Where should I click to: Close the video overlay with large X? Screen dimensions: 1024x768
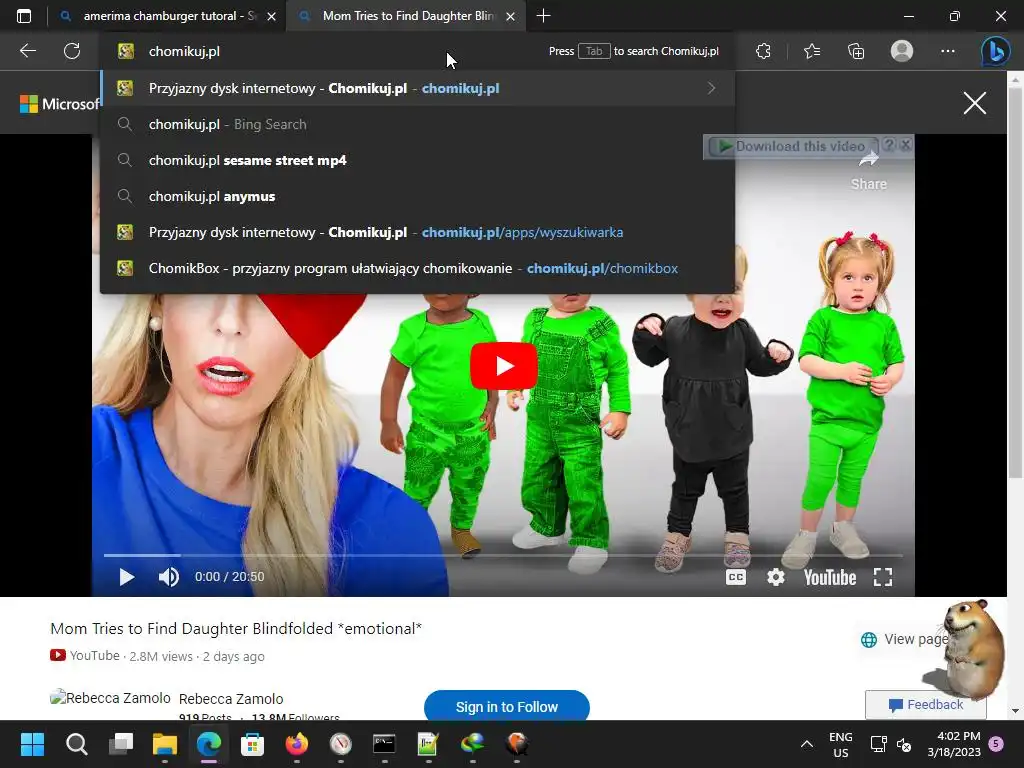coord(974,103)
